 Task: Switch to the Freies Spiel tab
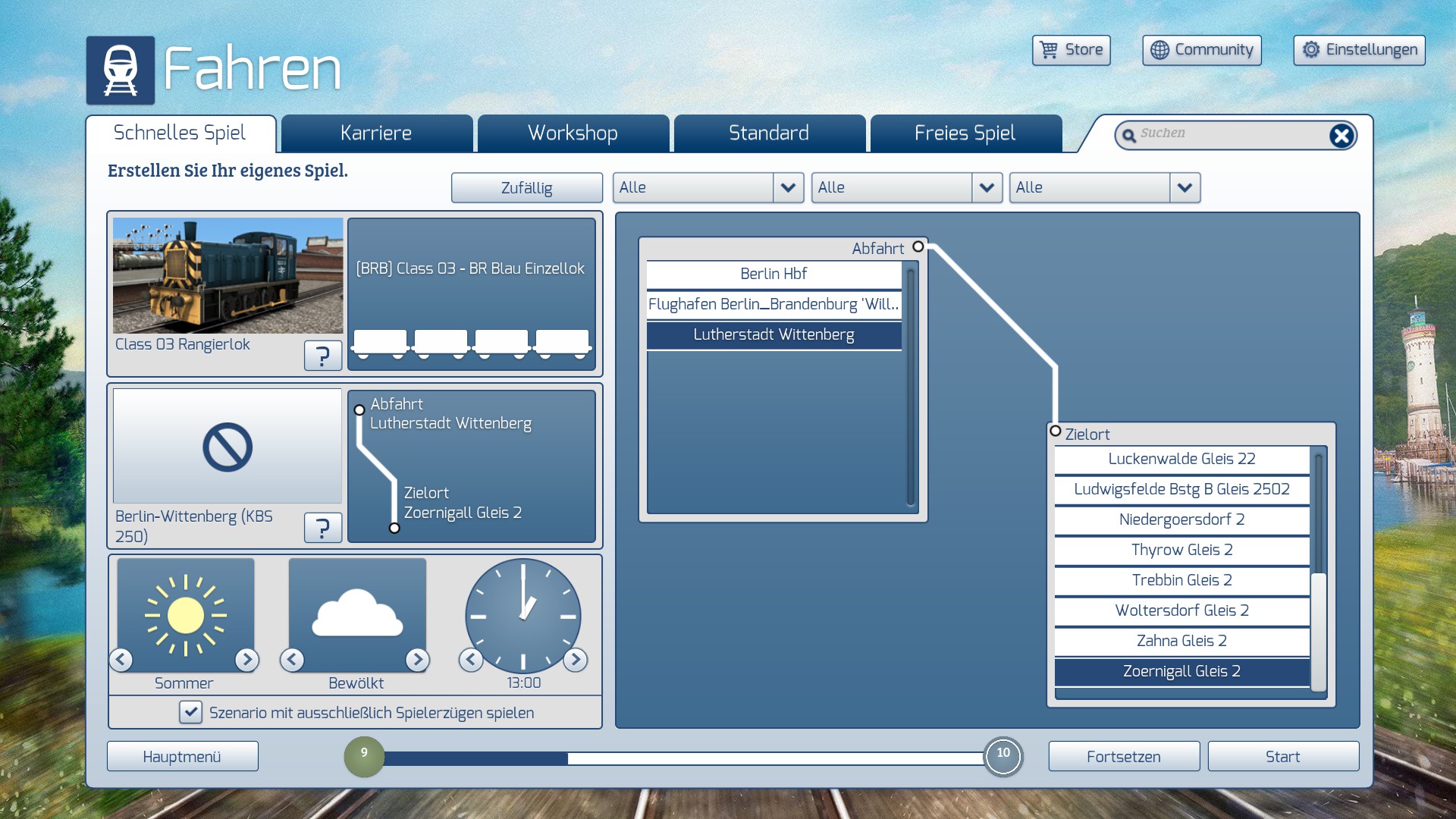point(965,133)
